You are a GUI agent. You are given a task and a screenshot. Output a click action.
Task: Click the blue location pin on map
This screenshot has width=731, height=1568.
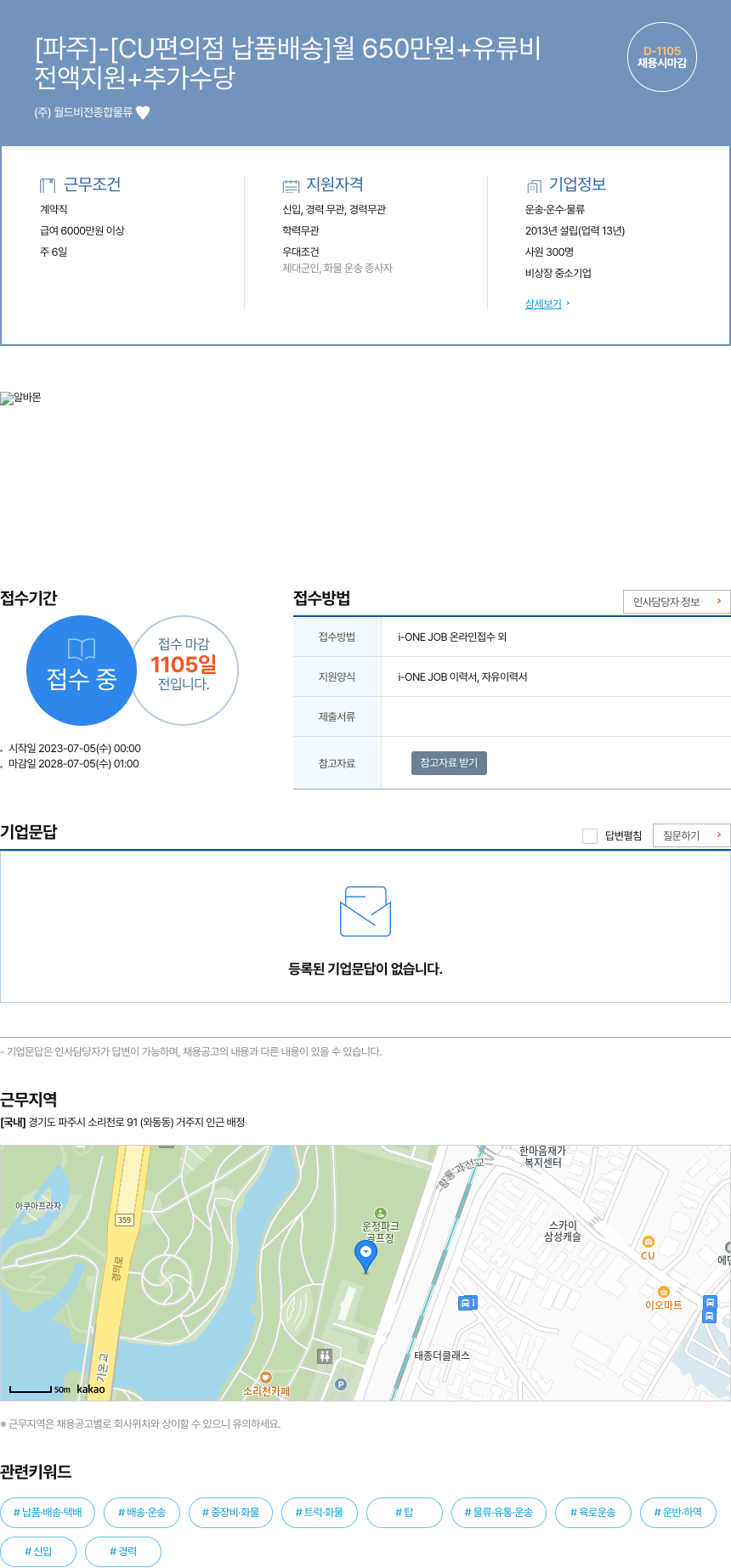[x=365, y=1255]
